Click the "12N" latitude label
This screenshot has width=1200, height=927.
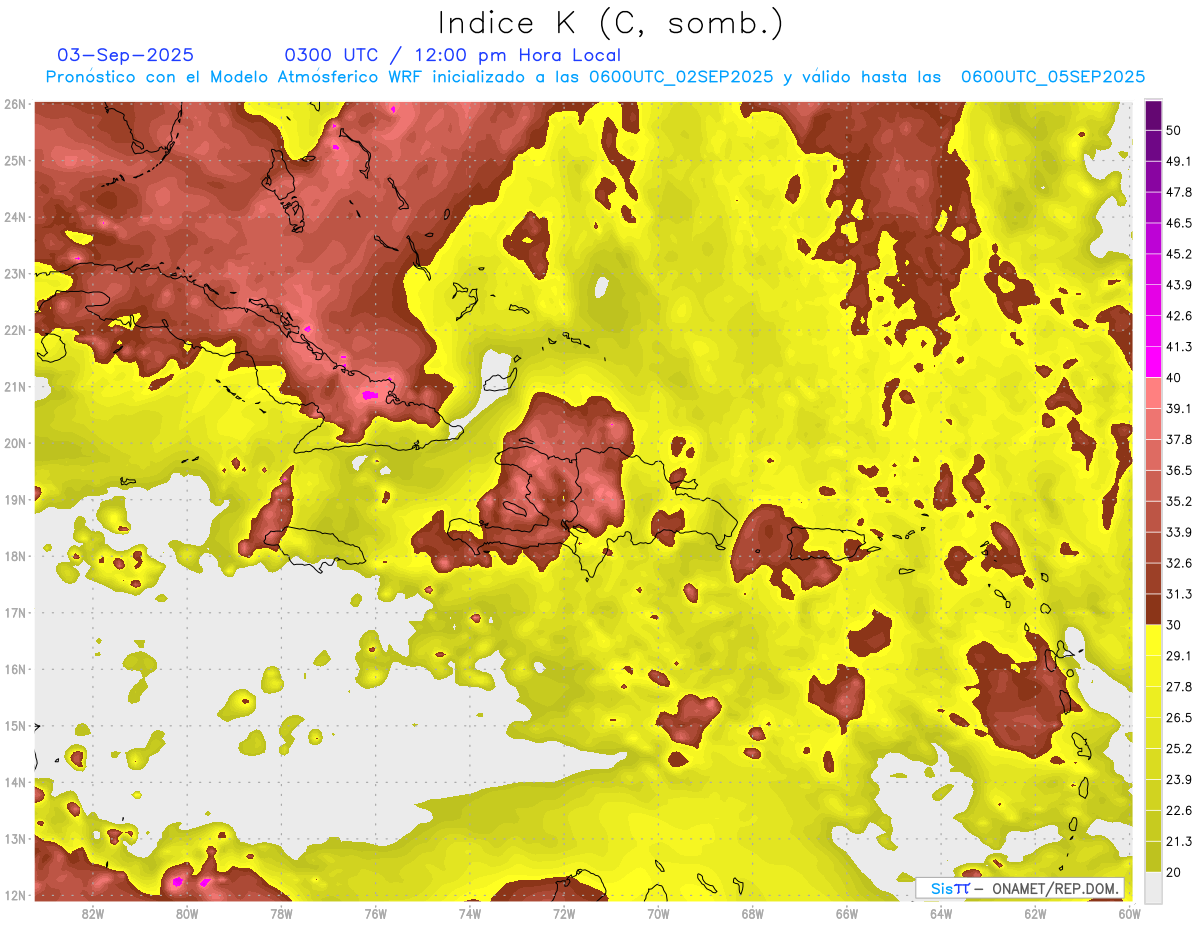15,895
